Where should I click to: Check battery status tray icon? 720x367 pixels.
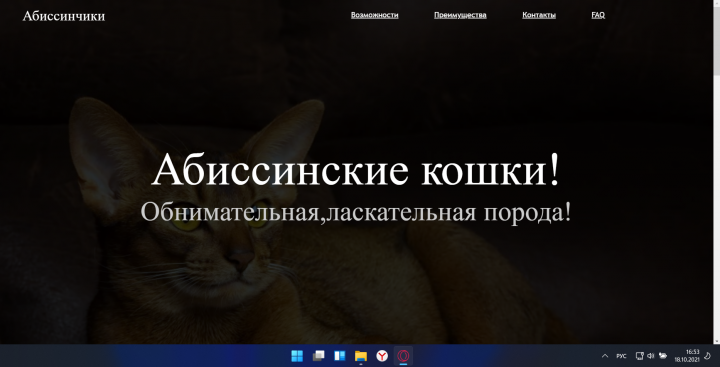[663, 356]
